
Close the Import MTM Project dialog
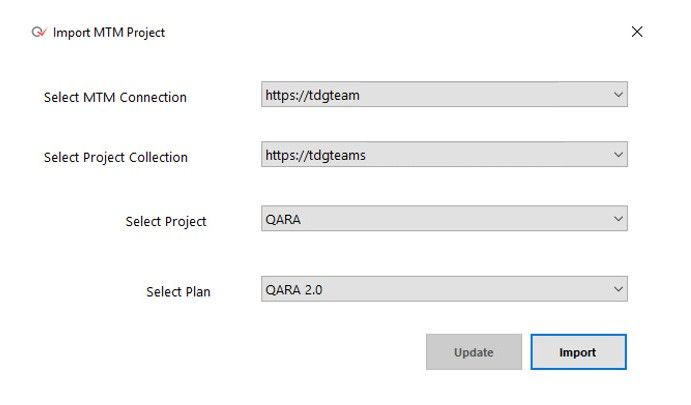pos(637,32)
